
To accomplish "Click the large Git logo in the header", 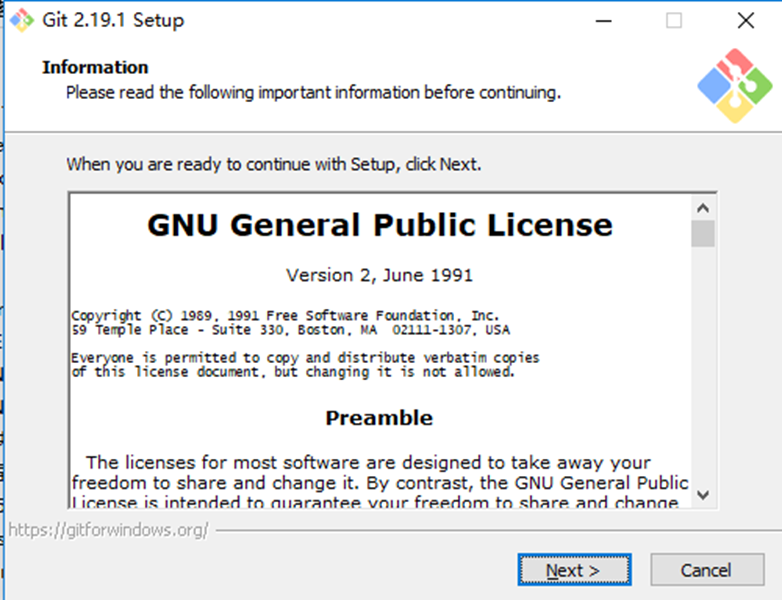I will click(x=734, y=86).
